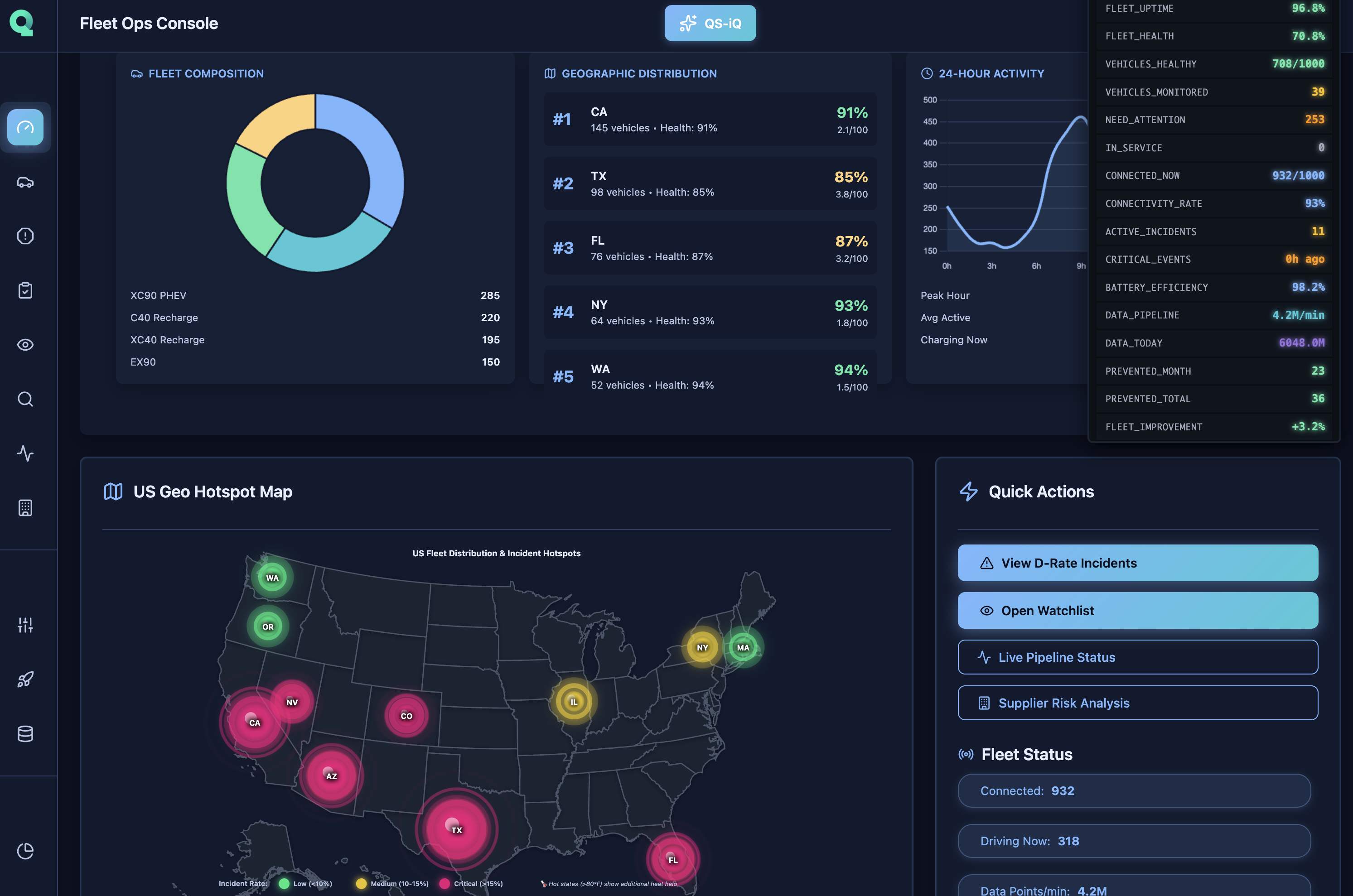This screenshot has height=896, width=1353.
Task: Open the database sidebar icon
Action: click(25, 734)
